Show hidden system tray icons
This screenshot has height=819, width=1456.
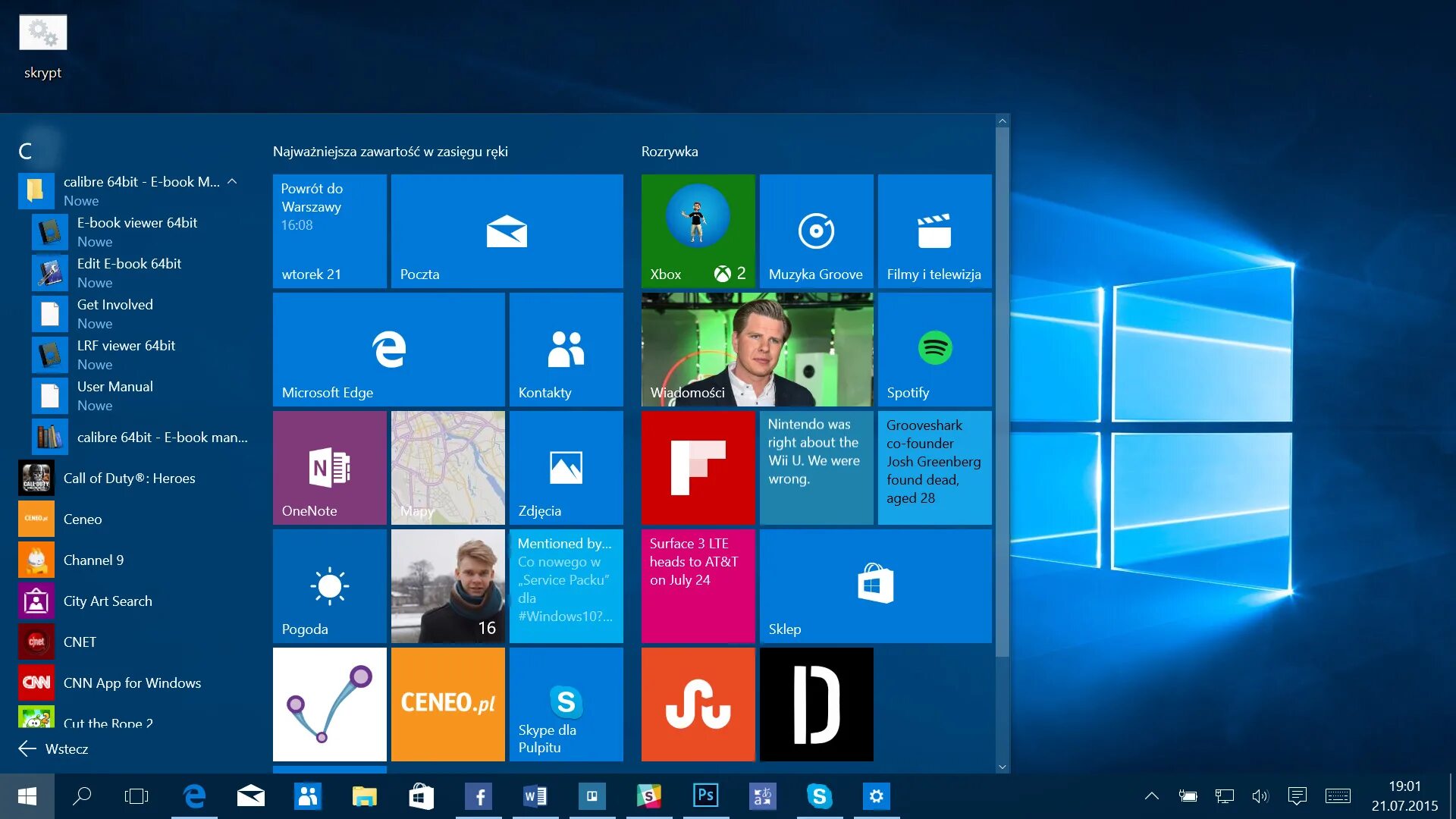click(1152, 795)
